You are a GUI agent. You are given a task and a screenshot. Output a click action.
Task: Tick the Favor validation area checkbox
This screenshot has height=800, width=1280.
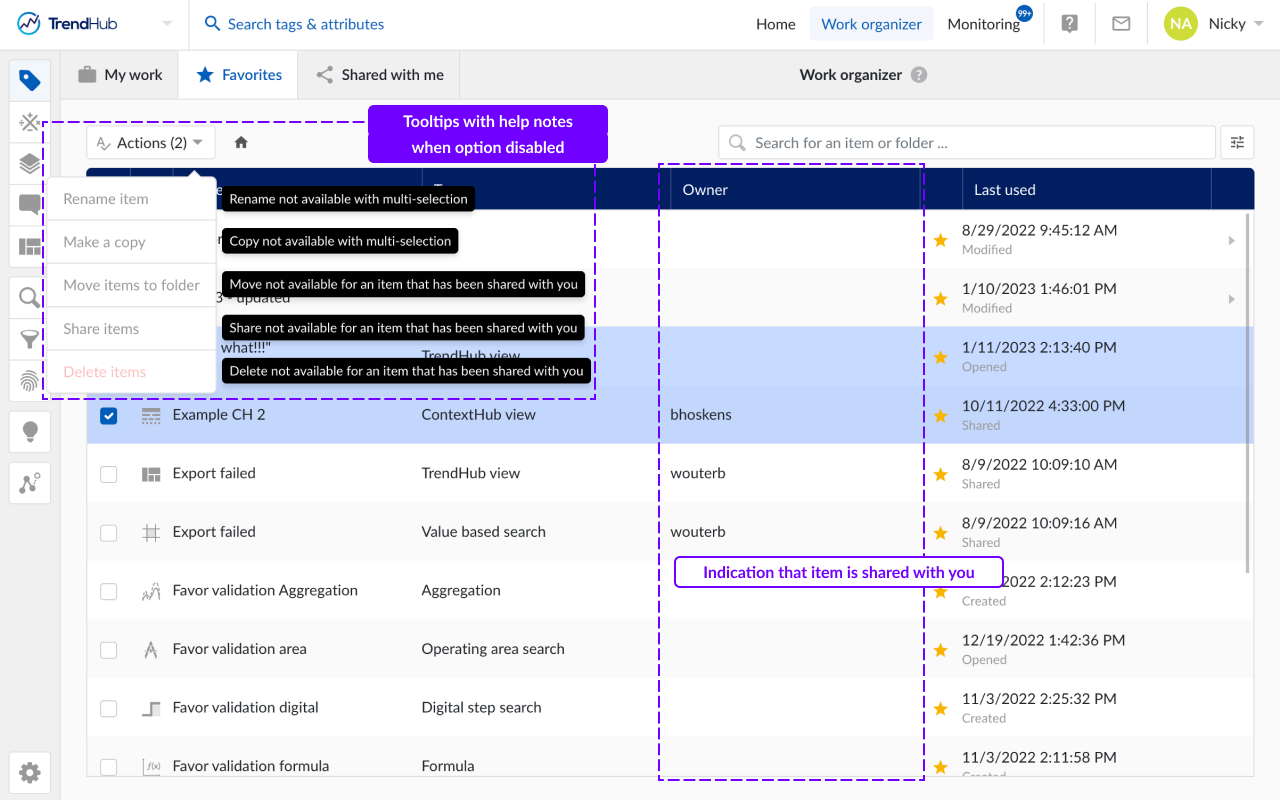[x=109, y=650]
